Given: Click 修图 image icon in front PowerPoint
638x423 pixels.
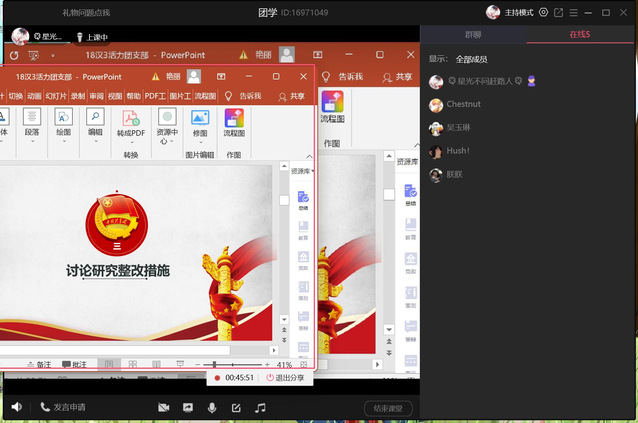Looking at the screenshot, I should click(x=200, y=118).
